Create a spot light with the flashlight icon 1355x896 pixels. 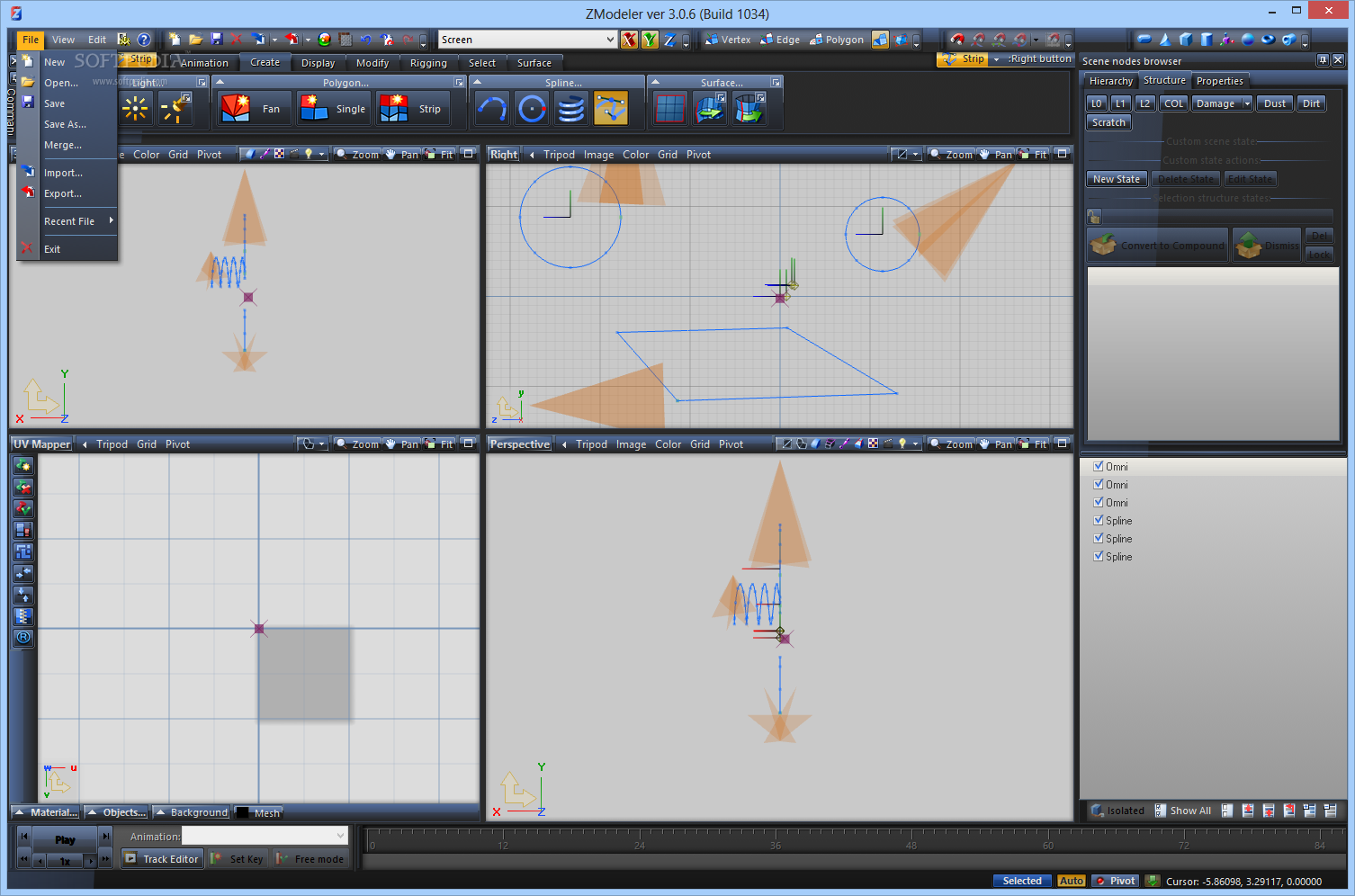(175, 109)
